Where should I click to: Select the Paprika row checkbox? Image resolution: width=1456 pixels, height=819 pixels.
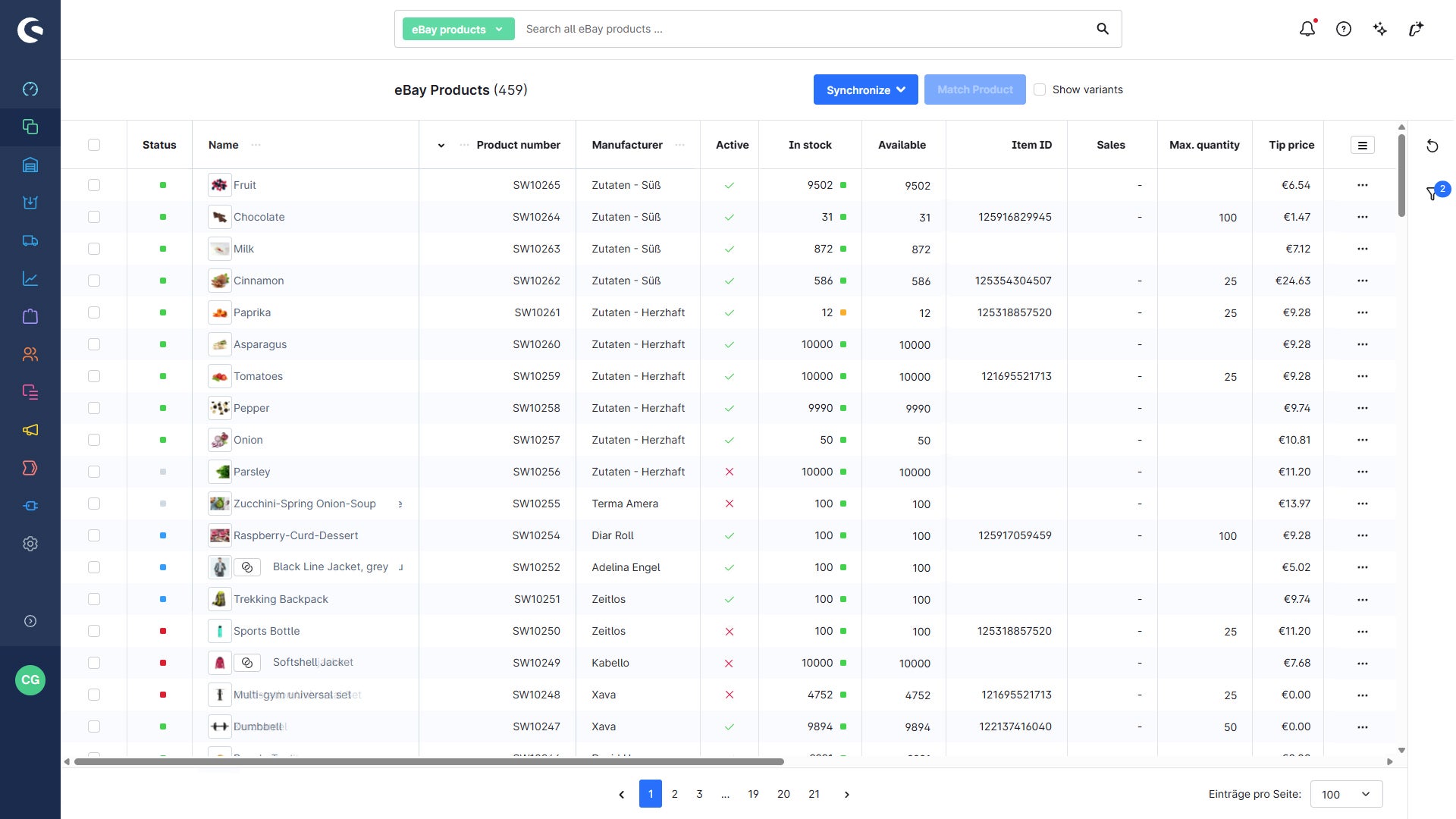coord(94,312)
